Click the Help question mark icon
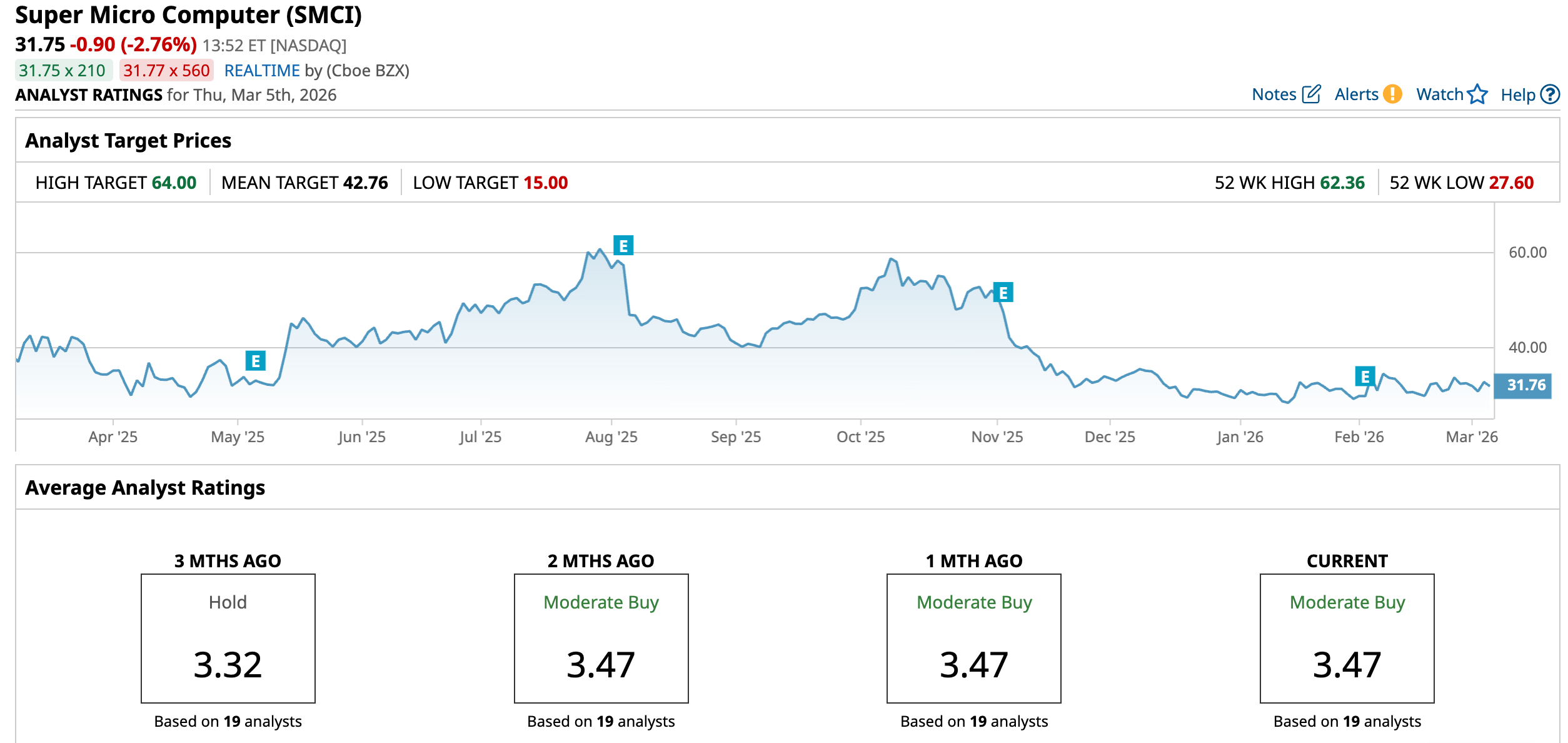1568x743 pixels. [x=1550, y=94]
